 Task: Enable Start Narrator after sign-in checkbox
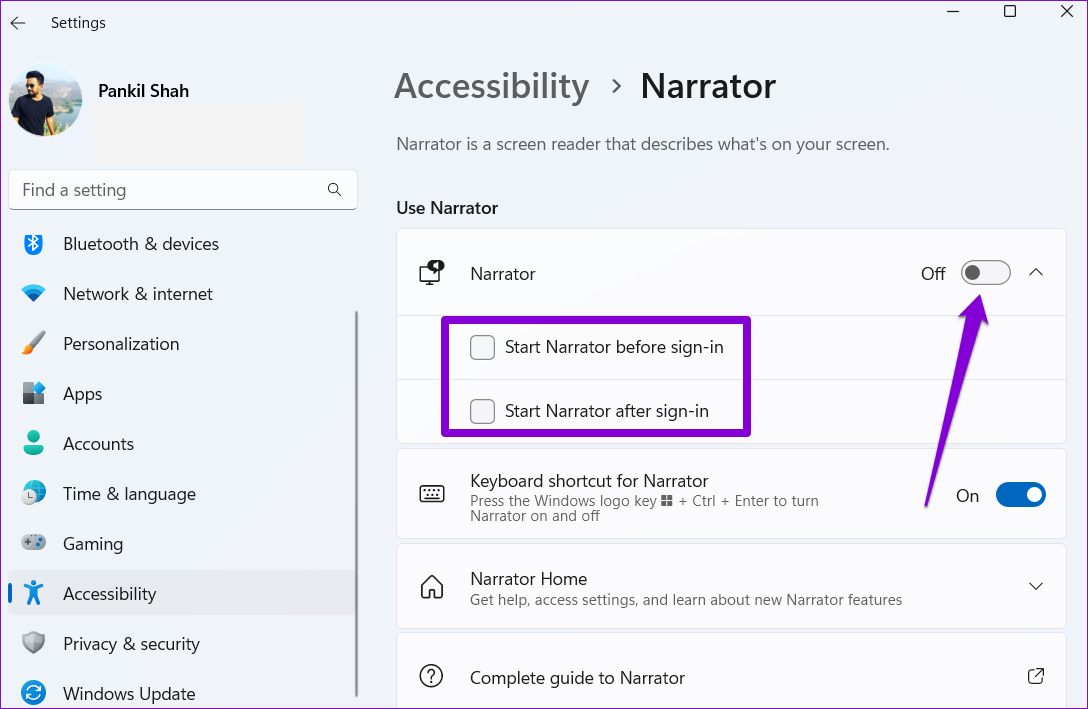click(483, 411)
